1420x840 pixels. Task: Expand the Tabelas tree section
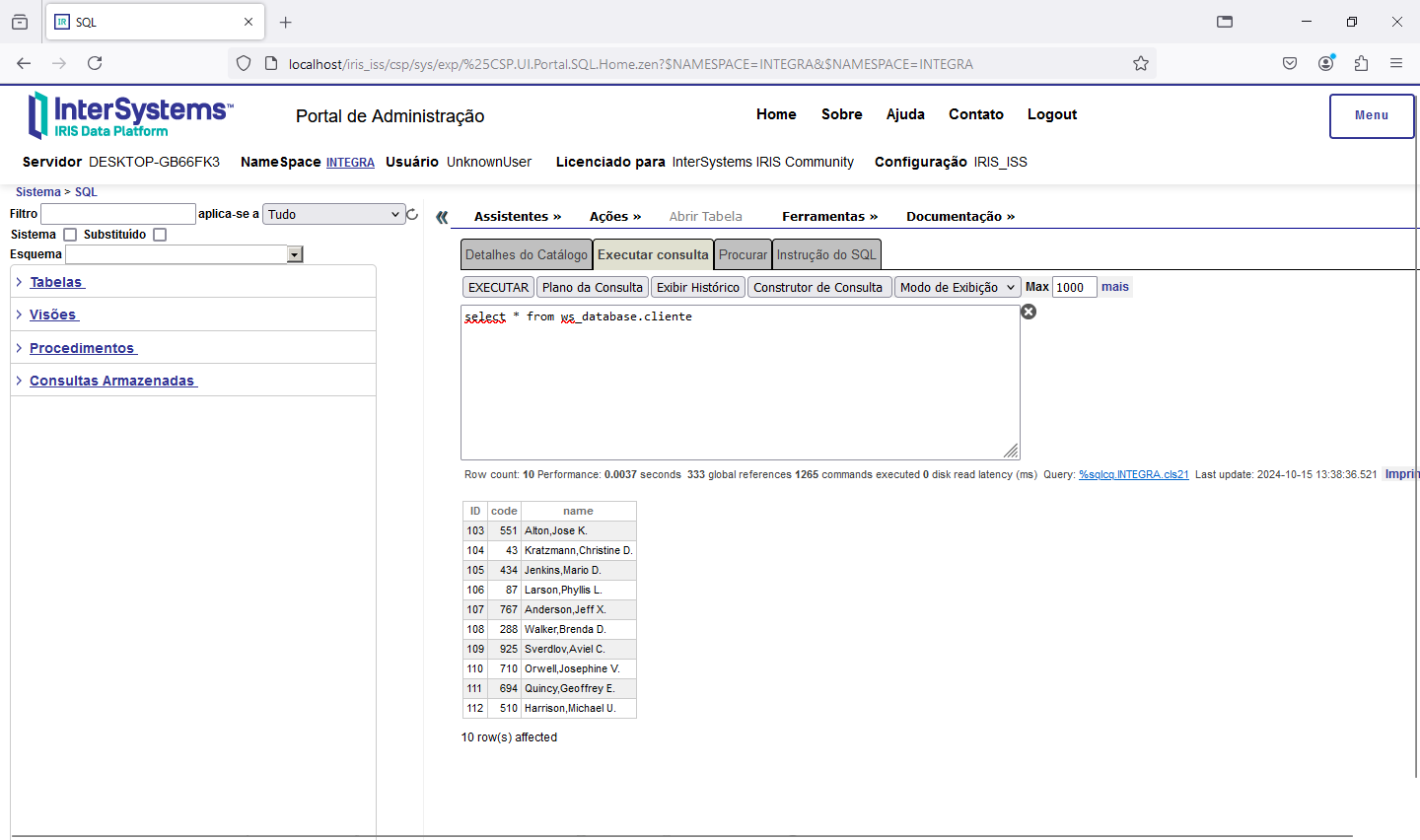click(x=56, y=282)
